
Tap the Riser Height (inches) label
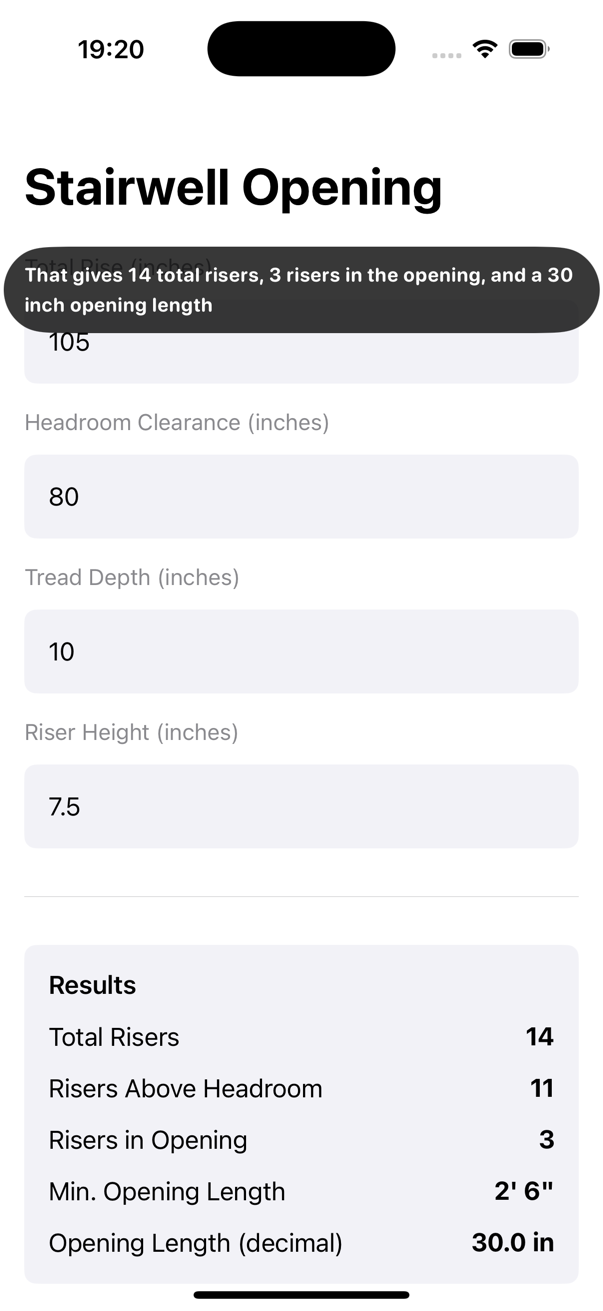(x=131, y=733)
